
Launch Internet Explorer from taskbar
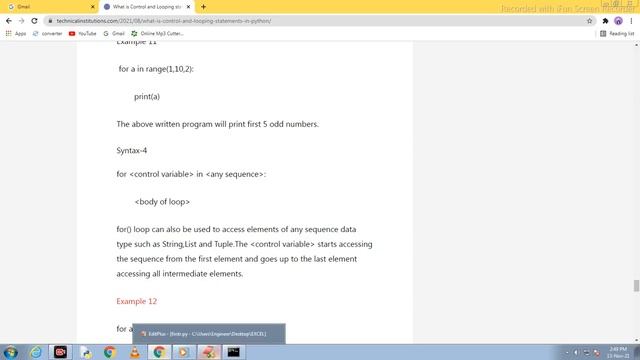click(x=36, y=352)
